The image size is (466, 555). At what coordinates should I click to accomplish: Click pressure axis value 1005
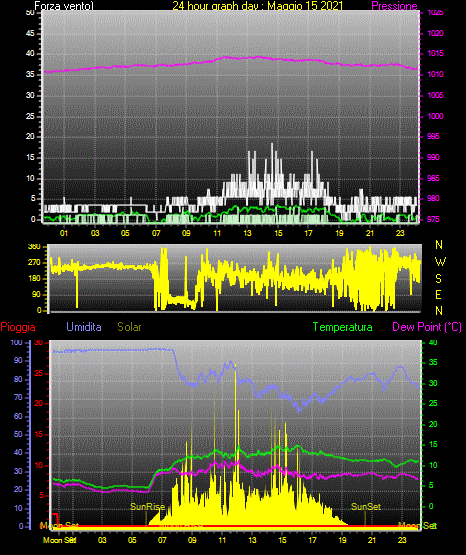(x=435, y=95)
